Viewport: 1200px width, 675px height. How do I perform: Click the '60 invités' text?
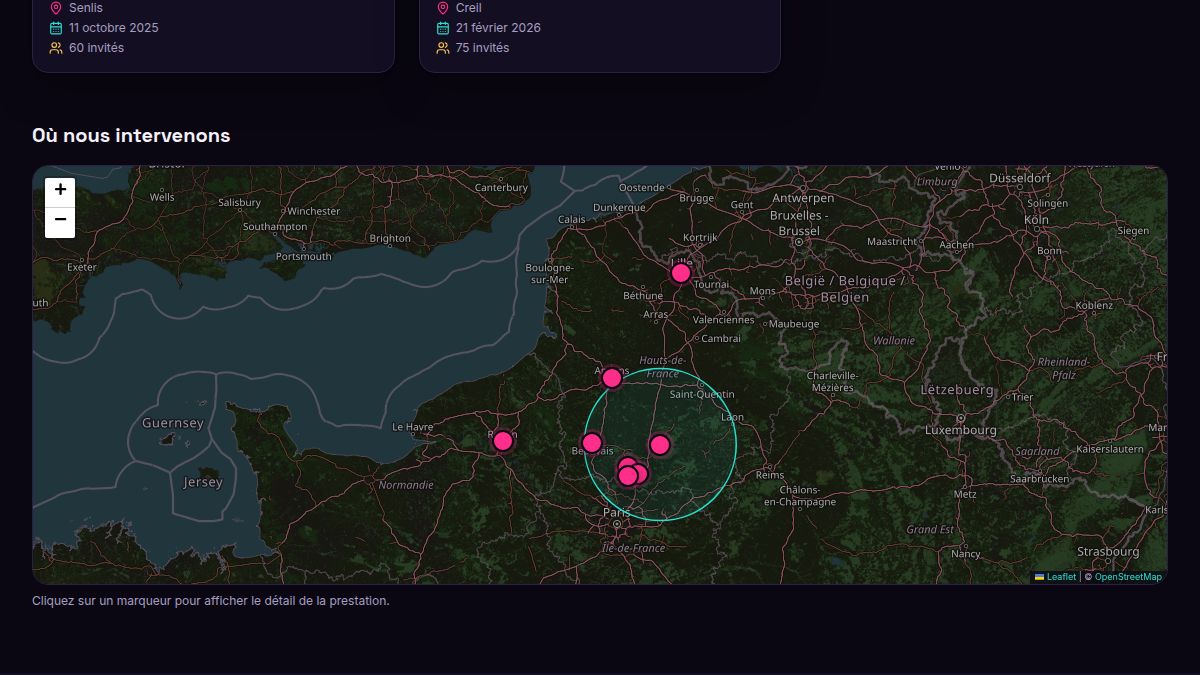(x=97, y=48)
